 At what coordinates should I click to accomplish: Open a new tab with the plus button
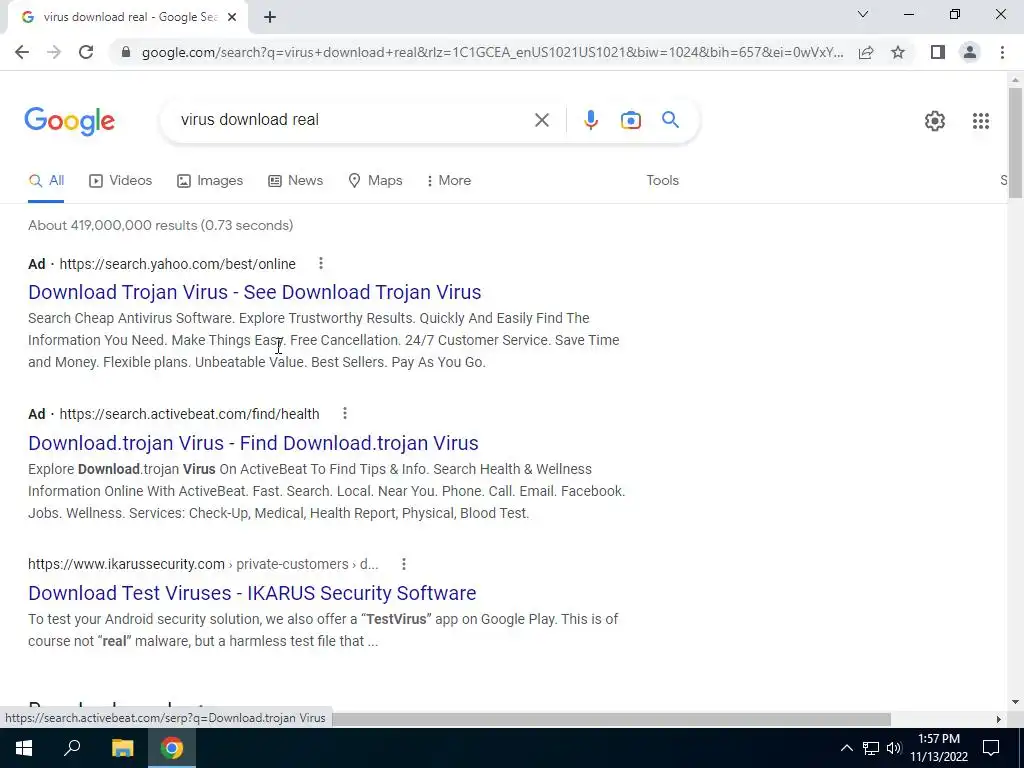coord(270,18)
